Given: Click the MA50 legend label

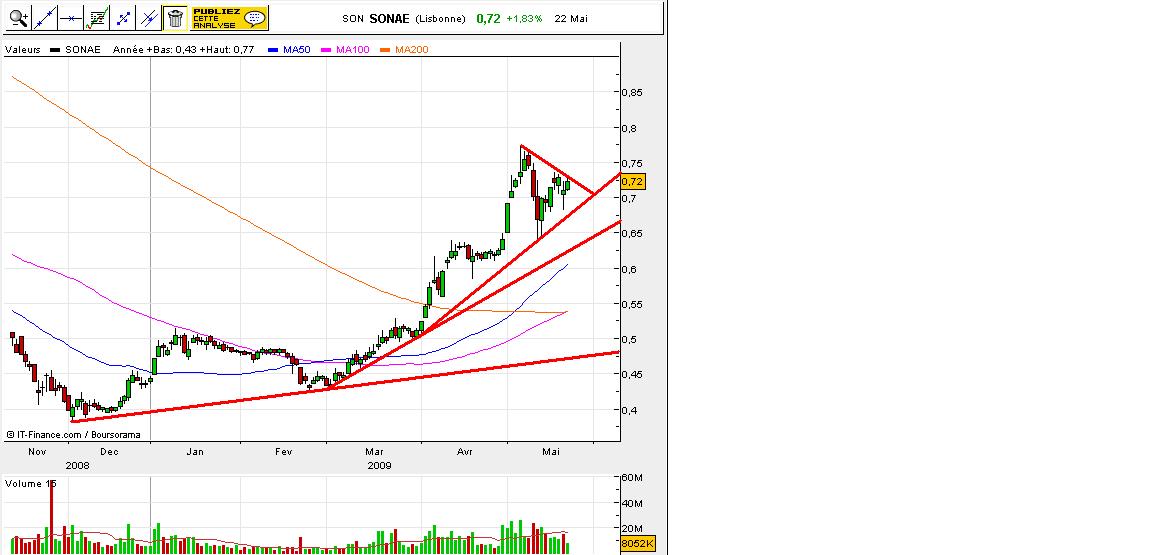Looking at the screenshot, I should (297, 50).
